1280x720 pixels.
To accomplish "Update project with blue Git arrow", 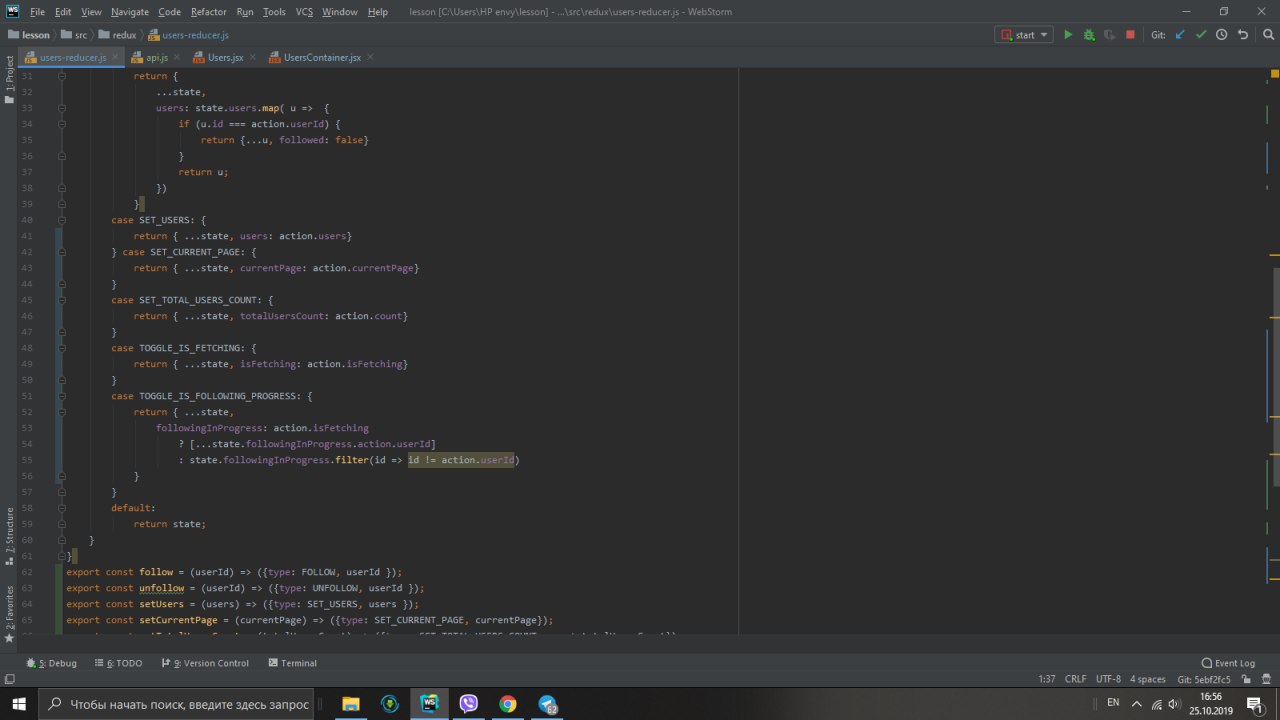I will tap(1180, 35).
